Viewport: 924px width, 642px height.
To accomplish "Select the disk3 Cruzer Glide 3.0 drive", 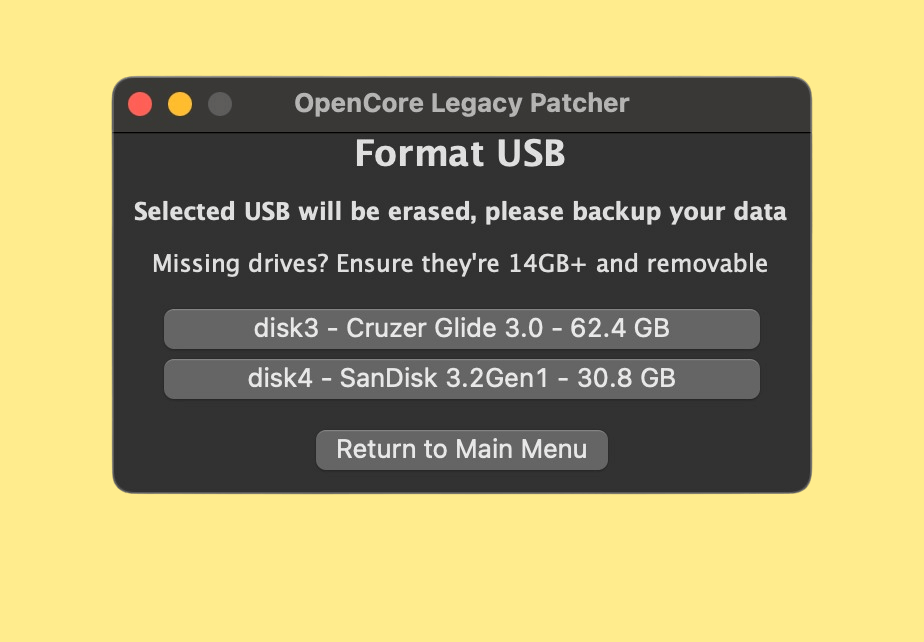I will 461,329.
